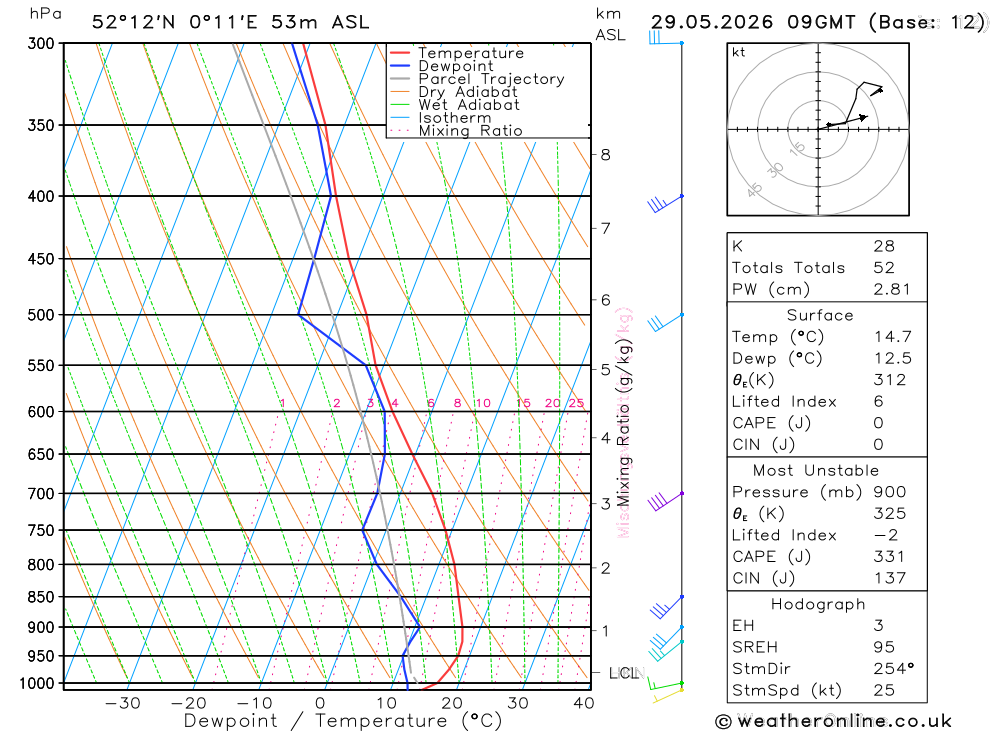Click the Hodograph section heading
This screenshot has width=1000, height=733.
(818, 604)
